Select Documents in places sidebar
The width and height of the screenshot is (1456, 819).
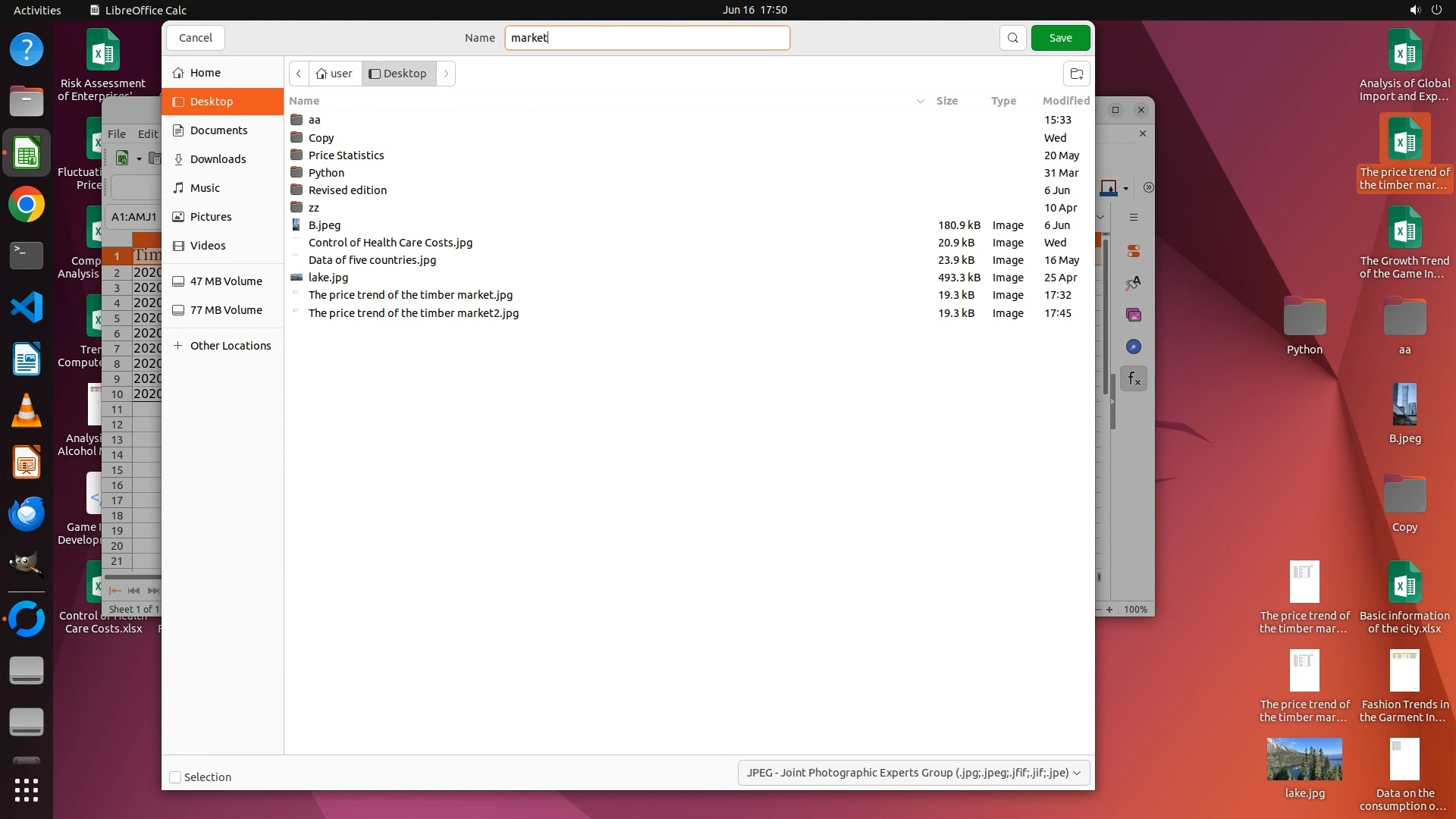tap(218, 130)
